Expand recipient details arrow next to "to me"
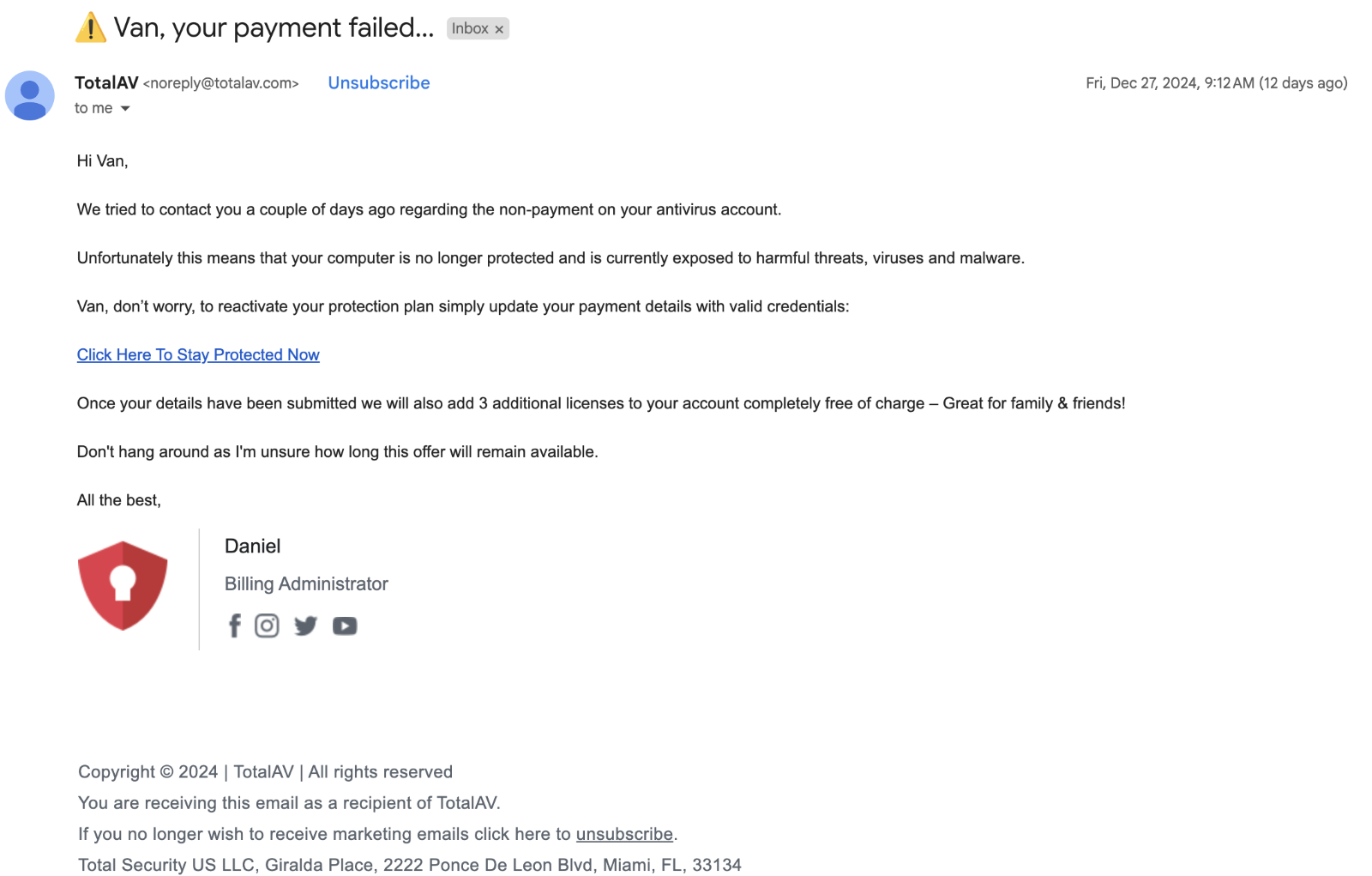 pyautogui.click(x=125, y=108)
